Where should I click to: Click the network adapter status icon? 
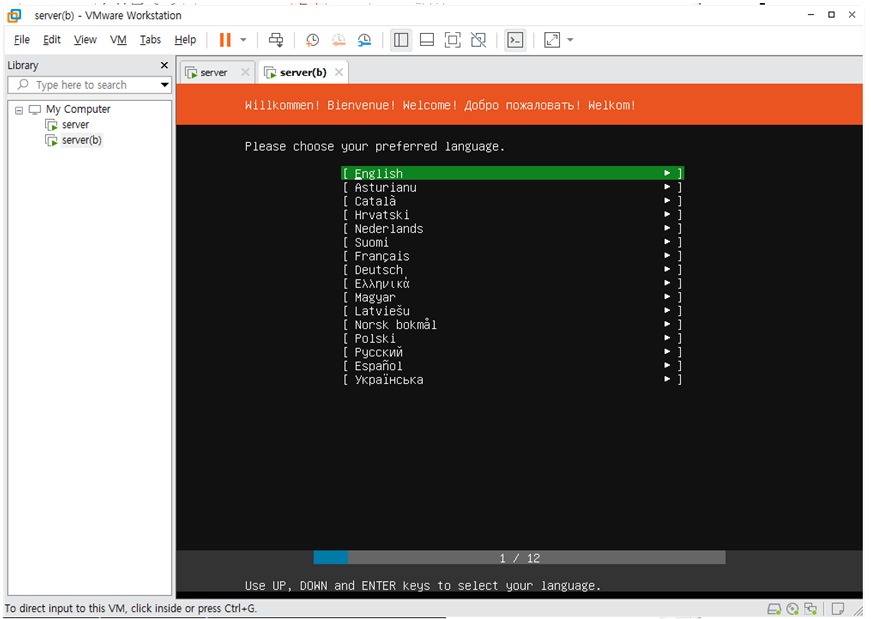(x=810, y=609)
